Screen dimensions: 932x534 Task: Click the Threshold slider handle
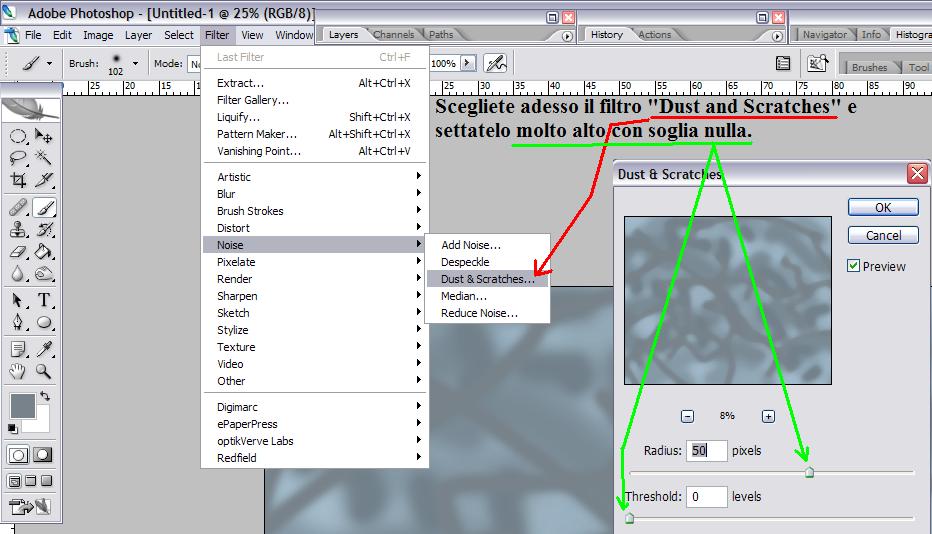click(x=630, y=519)
